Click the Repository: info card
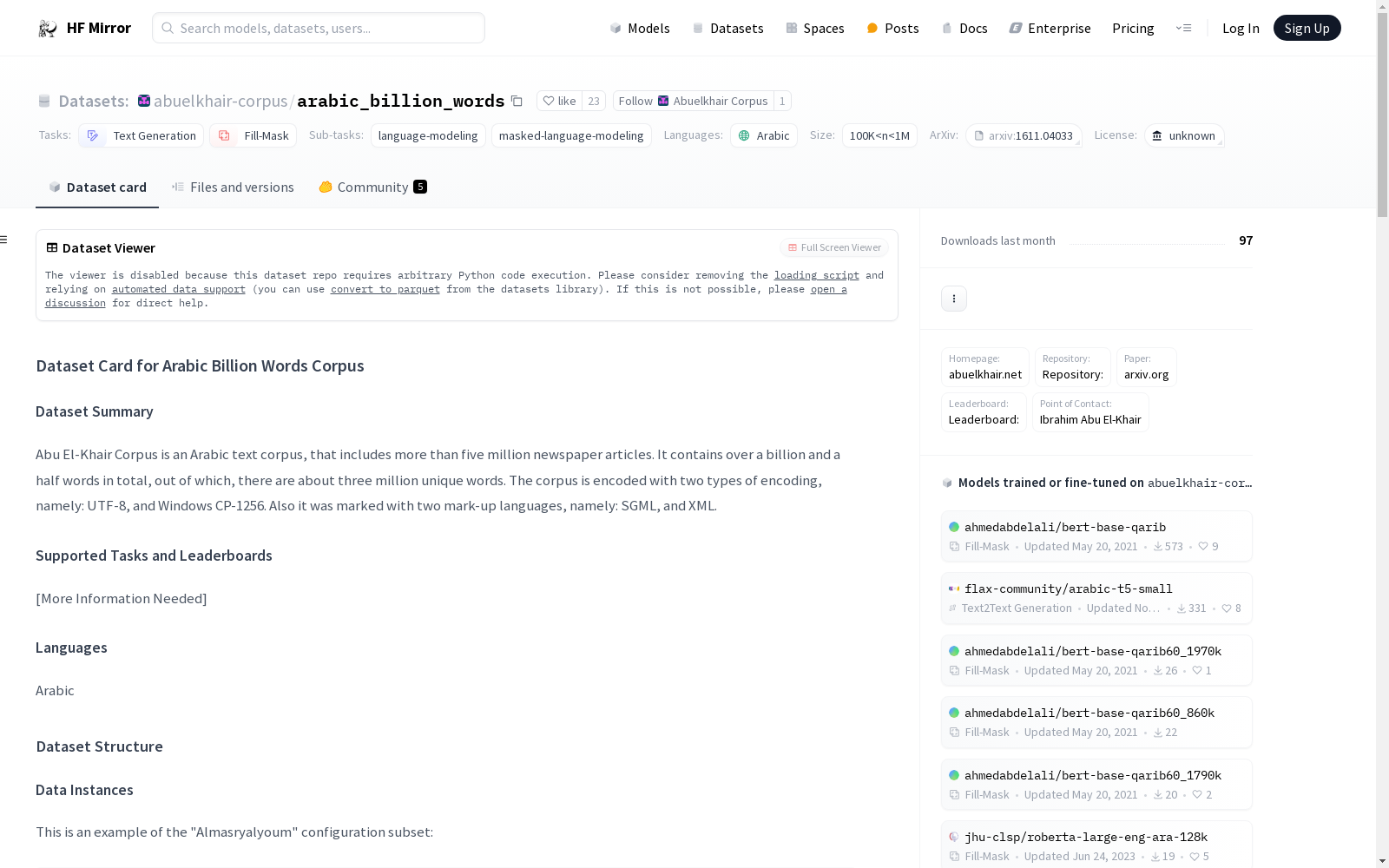The width and height of the screenshot is (1389, 868). point(1072,367)
